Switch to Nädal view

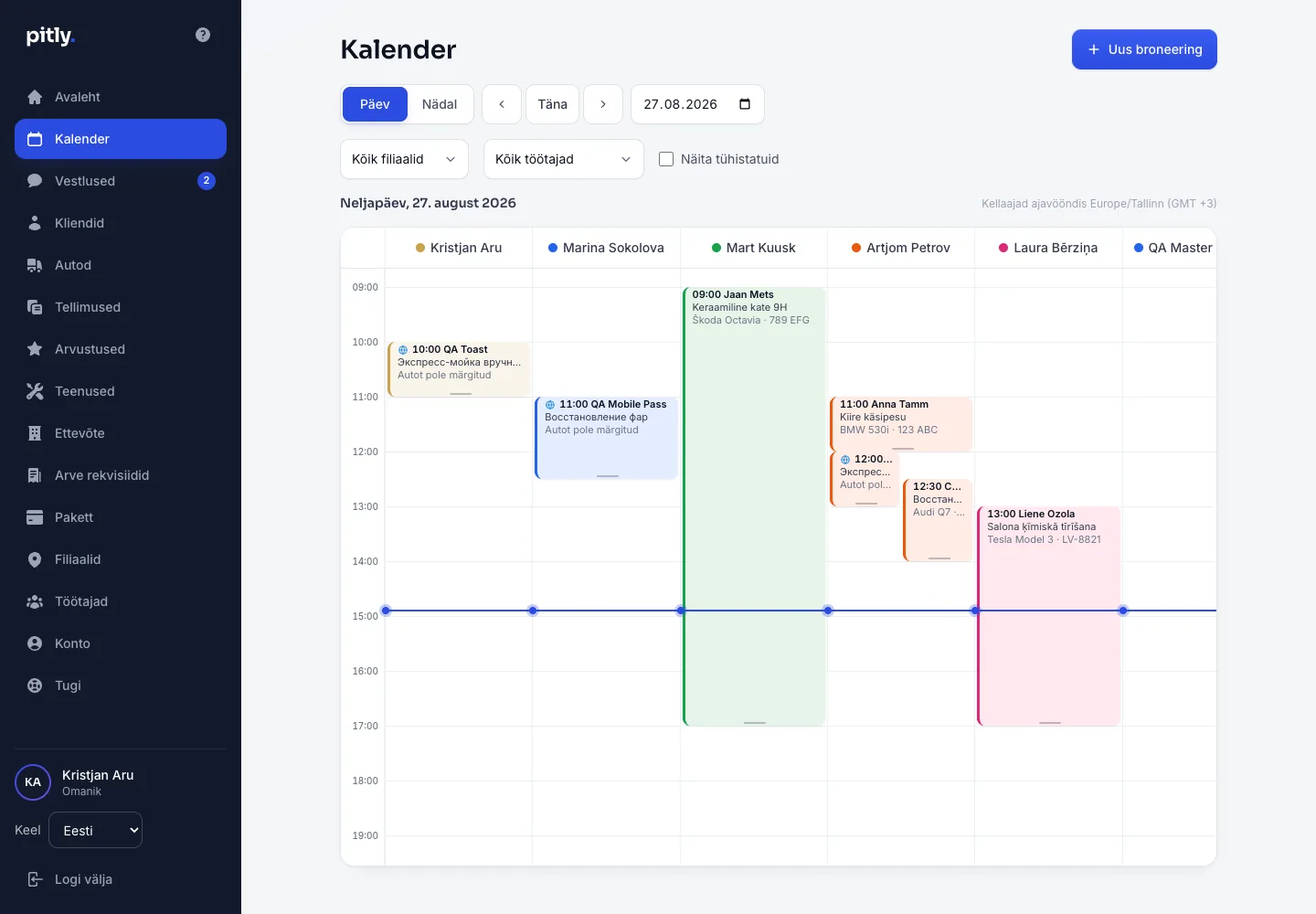point(440,104)
